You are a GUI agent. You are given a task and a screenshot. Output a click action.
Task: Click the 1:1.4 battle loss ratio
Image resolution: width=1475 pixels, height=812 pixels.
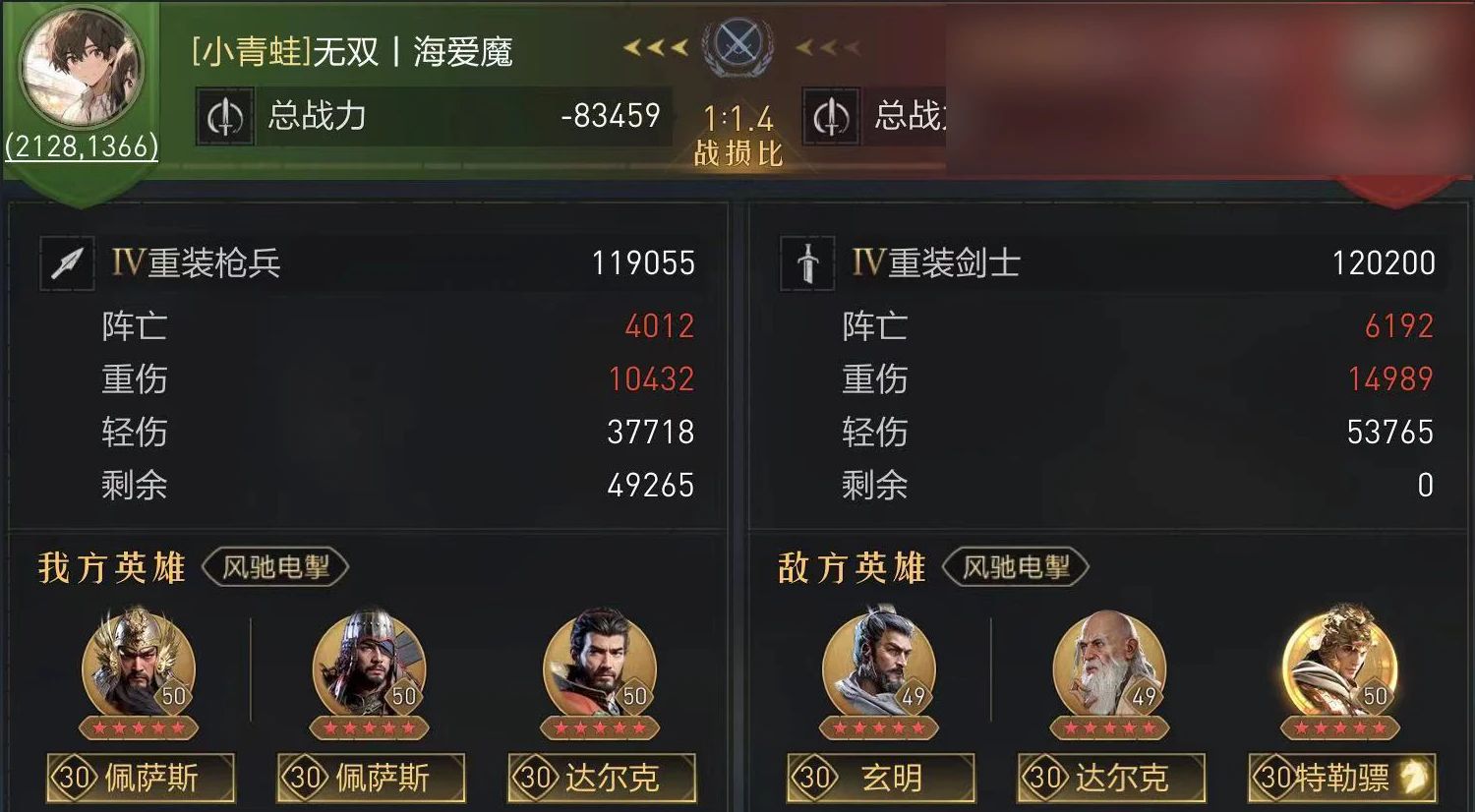[x=737, y=119]
